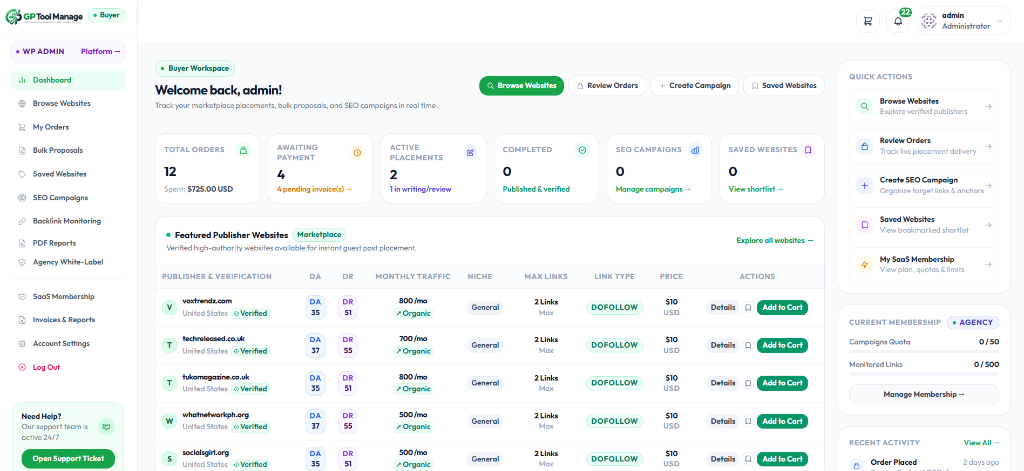This screenshot has width=1024, height=471.
Task: Open the shopping cart icon in header
Action: coord(867,21)
